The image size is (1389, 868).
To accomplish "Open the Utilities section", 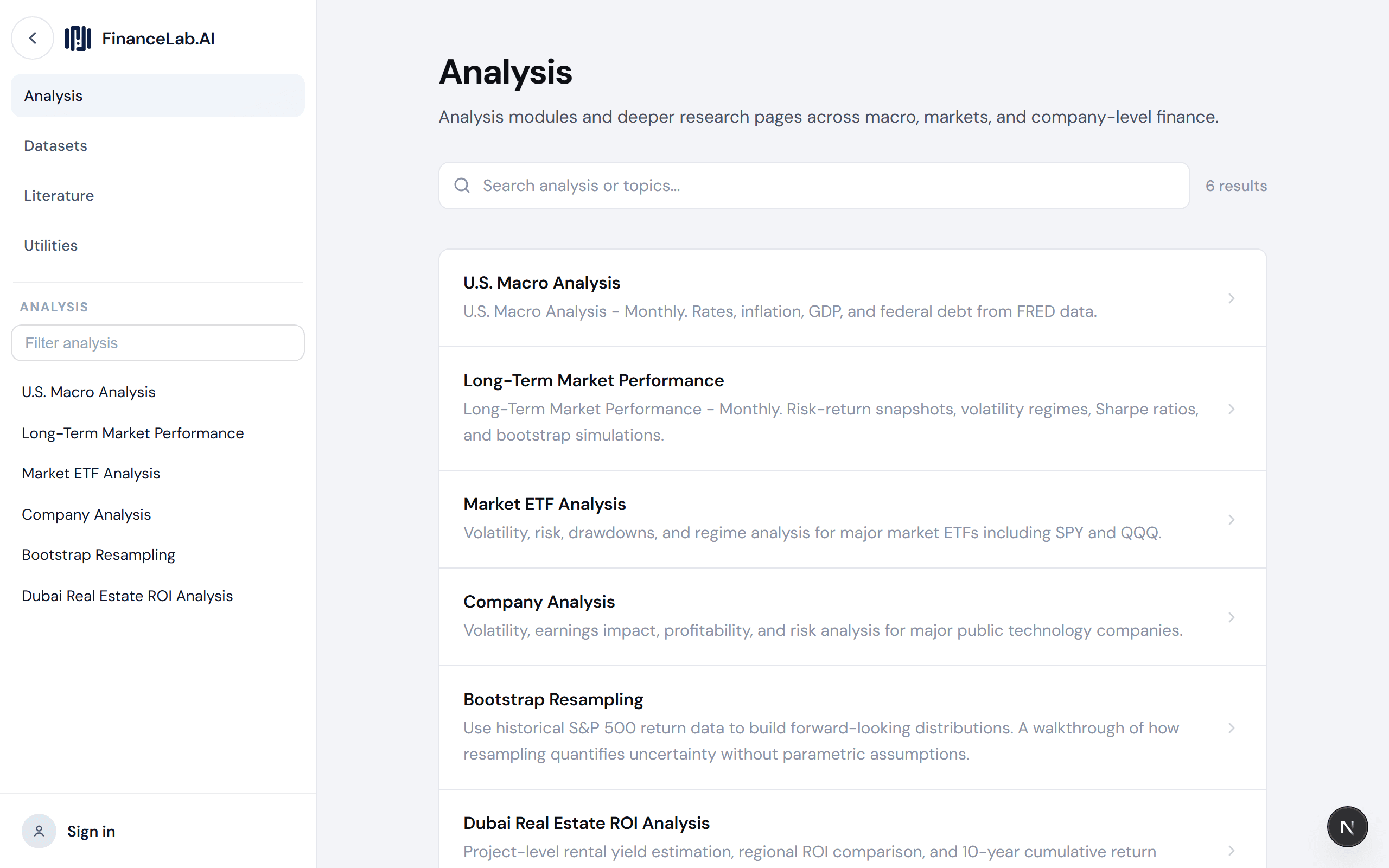I will 50,245.
